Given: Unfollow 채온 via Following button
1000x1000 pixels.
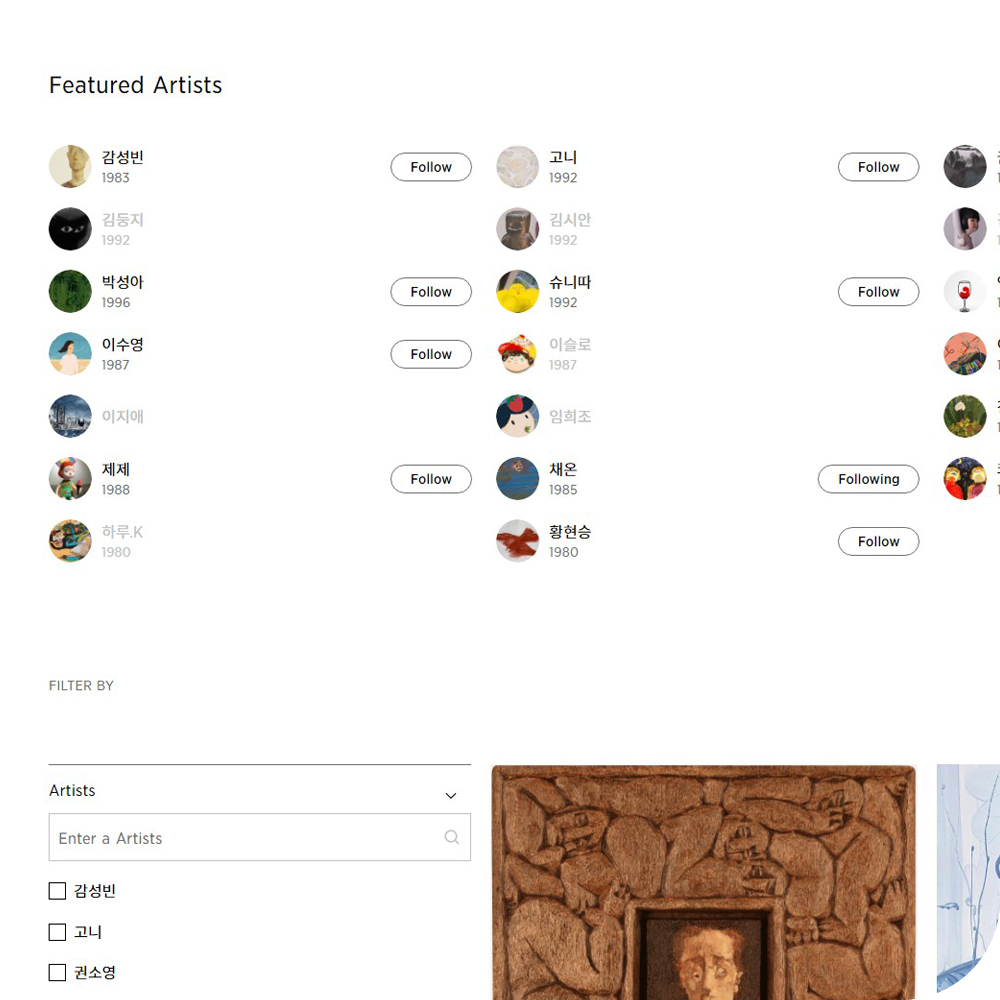Looking at the screenshot, I should 869,479.
